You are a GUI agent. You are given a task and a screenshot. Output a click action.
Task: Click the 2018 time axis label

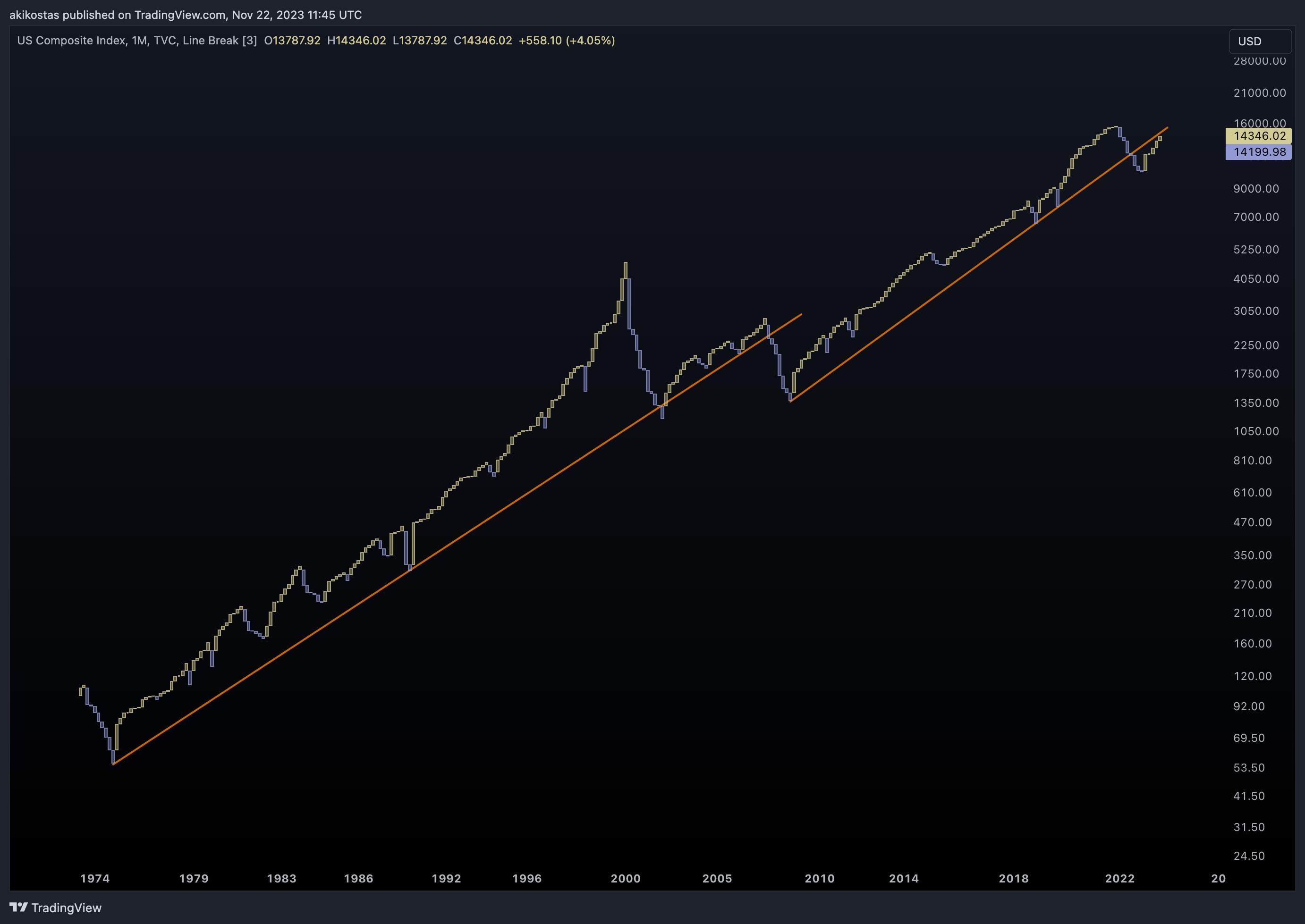pyautogui.click(x=1014, y=878)
